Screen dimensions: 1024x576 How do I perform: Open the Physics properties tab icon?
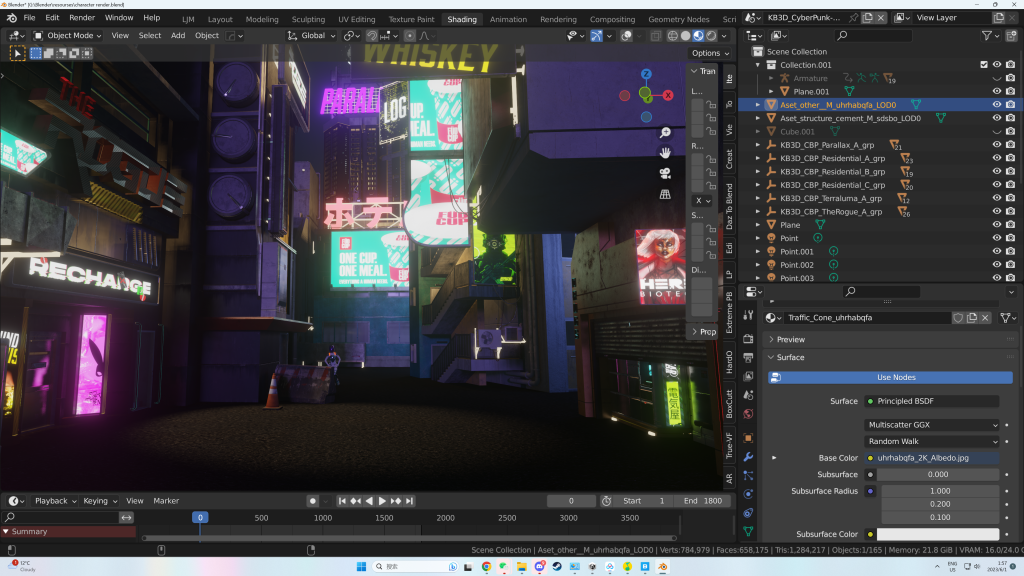[748, 494]
